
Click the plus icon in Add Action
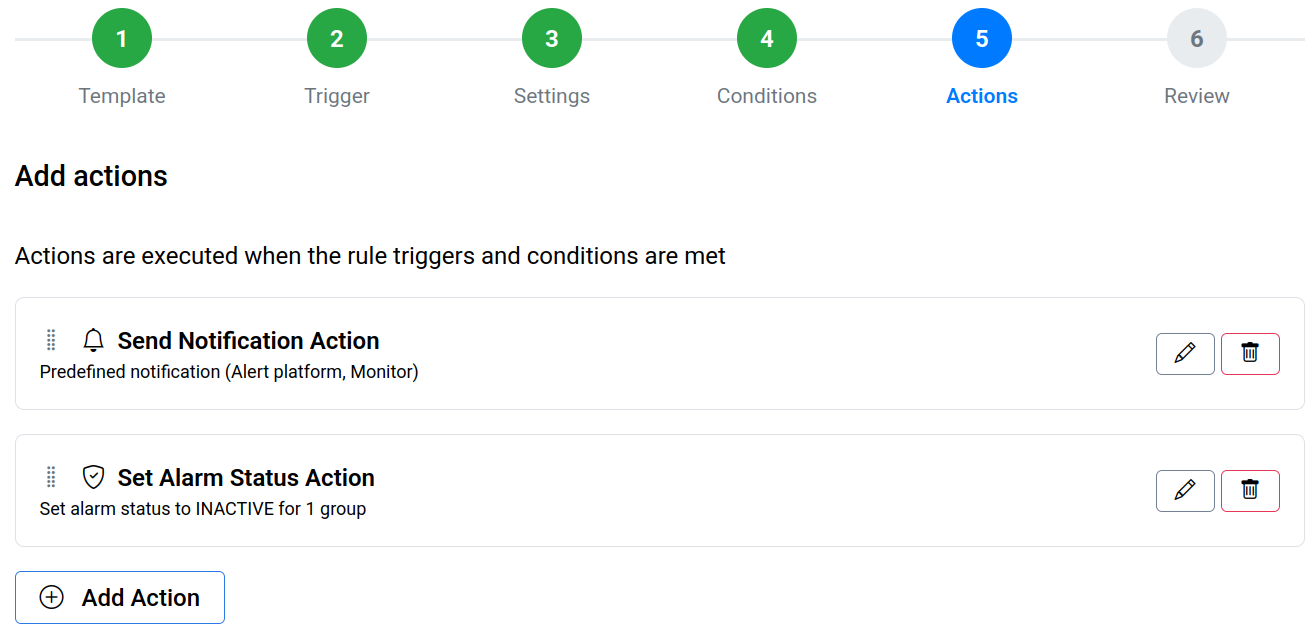tap(51, 598)
